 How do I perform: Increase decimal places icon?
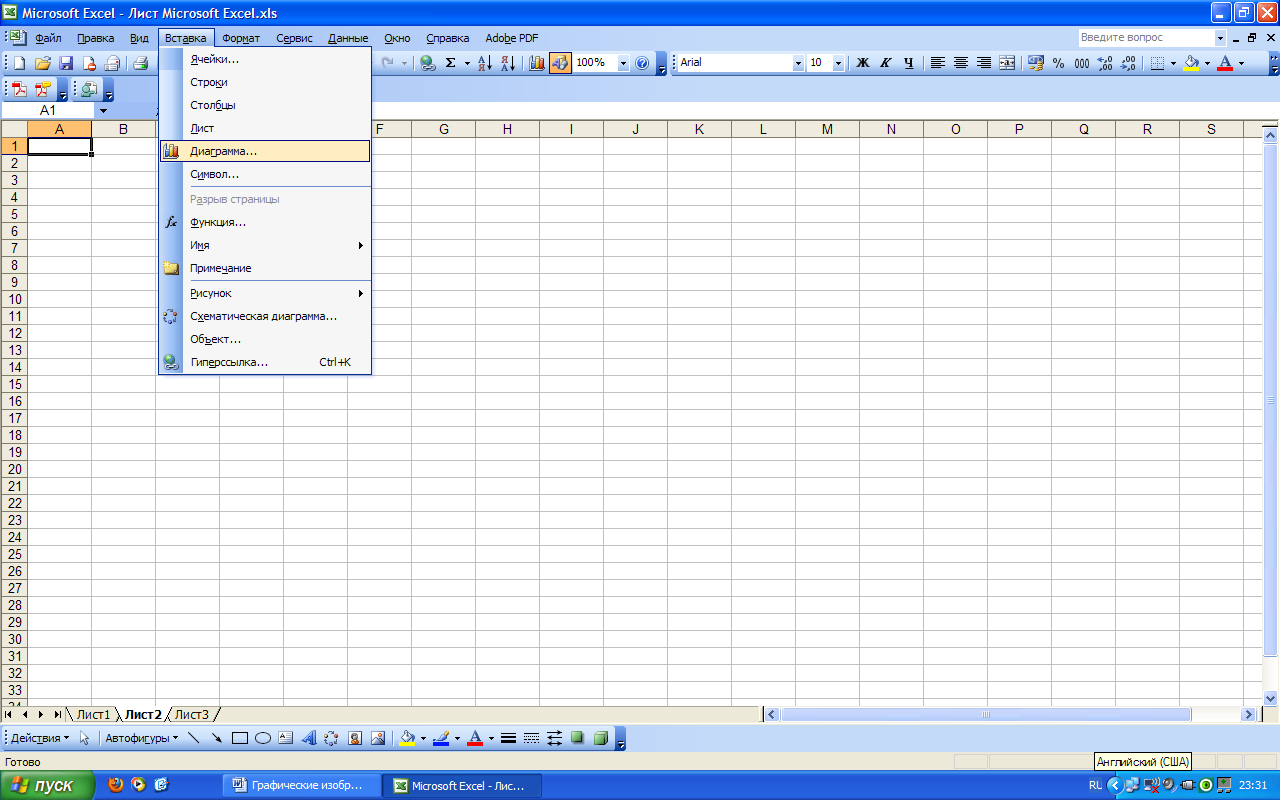click(1105, 63)
